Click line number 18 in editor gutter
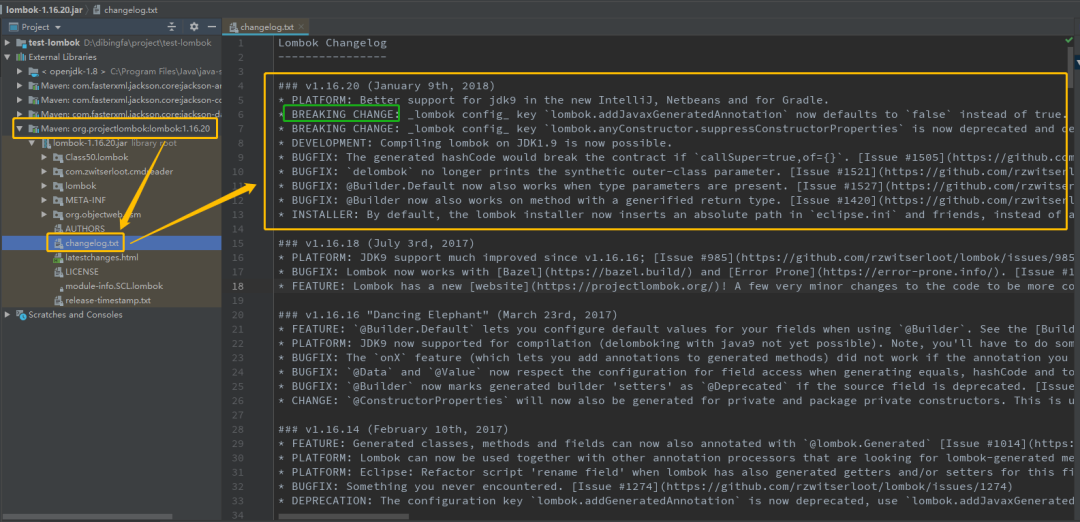This screenshot has width=1080, height=522. [238, 286]
